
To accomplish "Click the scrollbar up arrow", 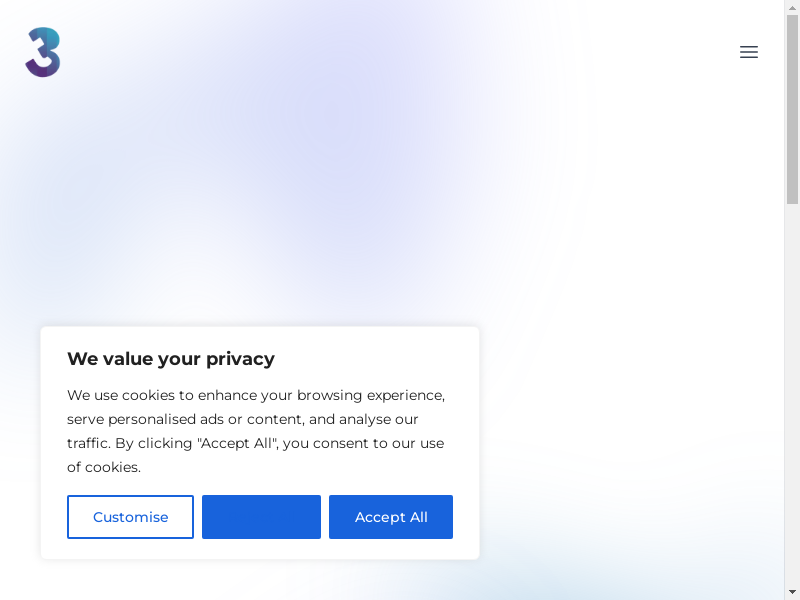I will (792, 8).
